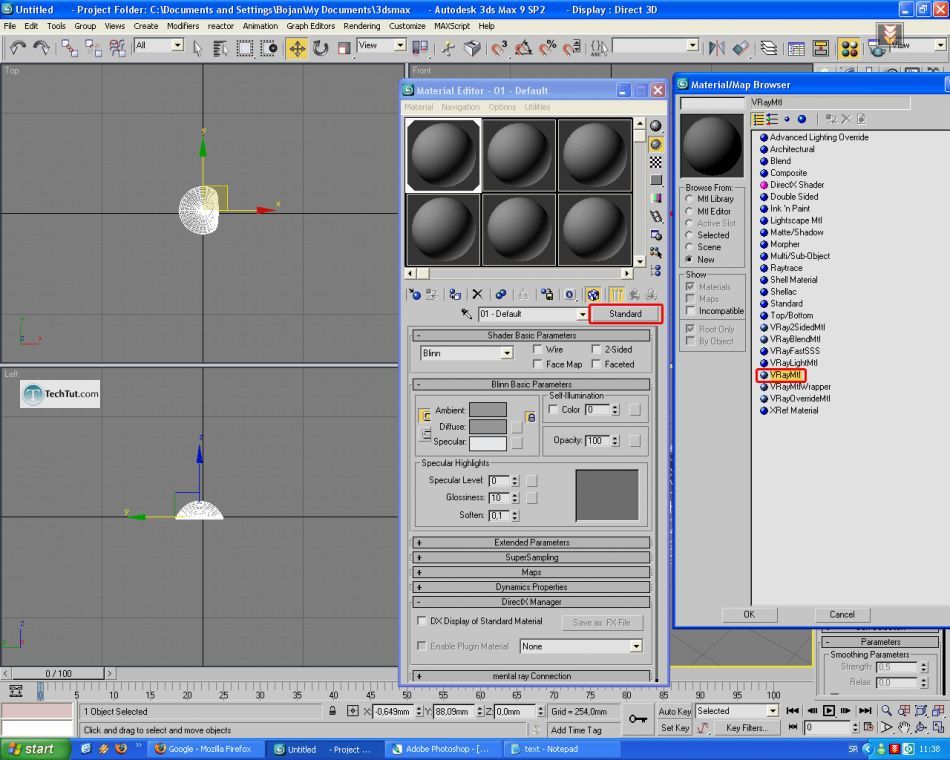The image size is (950, 760).
Task: Enable the Wire checkbox
Action: pos(537,349)
